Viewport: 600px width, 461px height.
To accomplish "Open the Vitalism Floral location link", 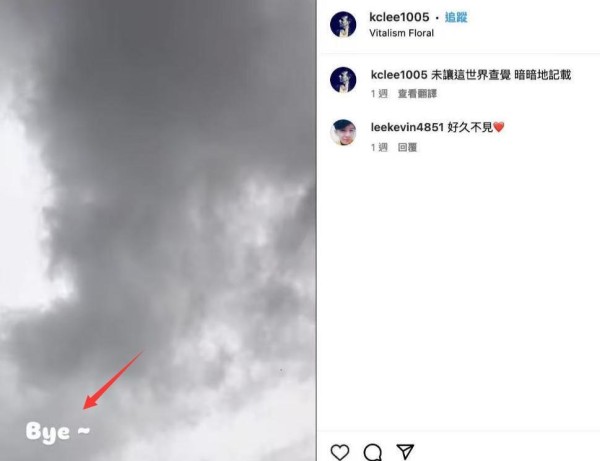I will click(x=401, y=33).
